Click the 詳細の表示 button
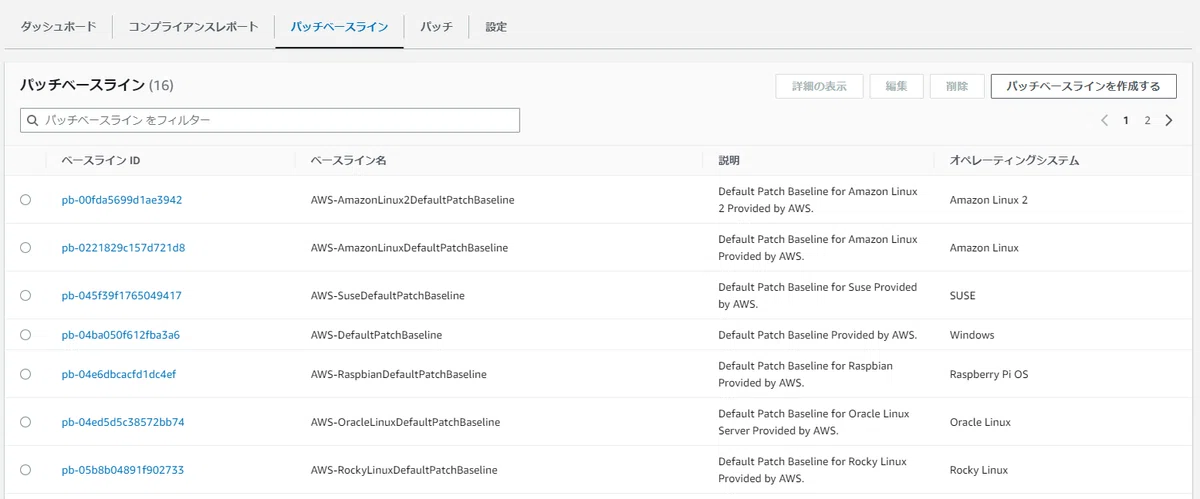Screen dimensions: 1200x499 click(x=819, y=86)
